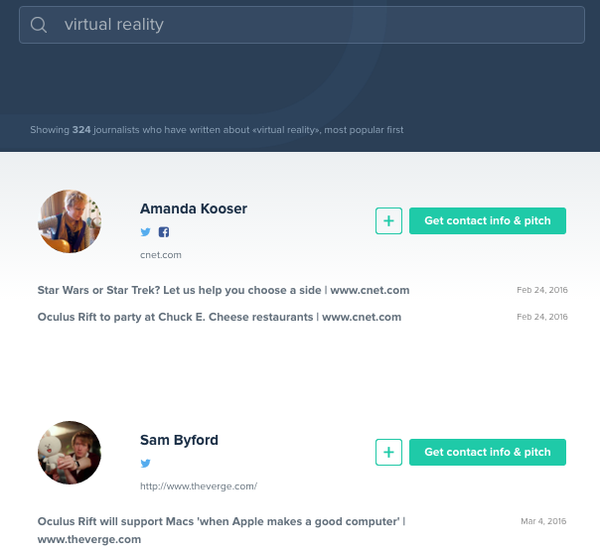
Task: Open Amanda Kooser's Twitter profile icon
Action: [145, 232]
